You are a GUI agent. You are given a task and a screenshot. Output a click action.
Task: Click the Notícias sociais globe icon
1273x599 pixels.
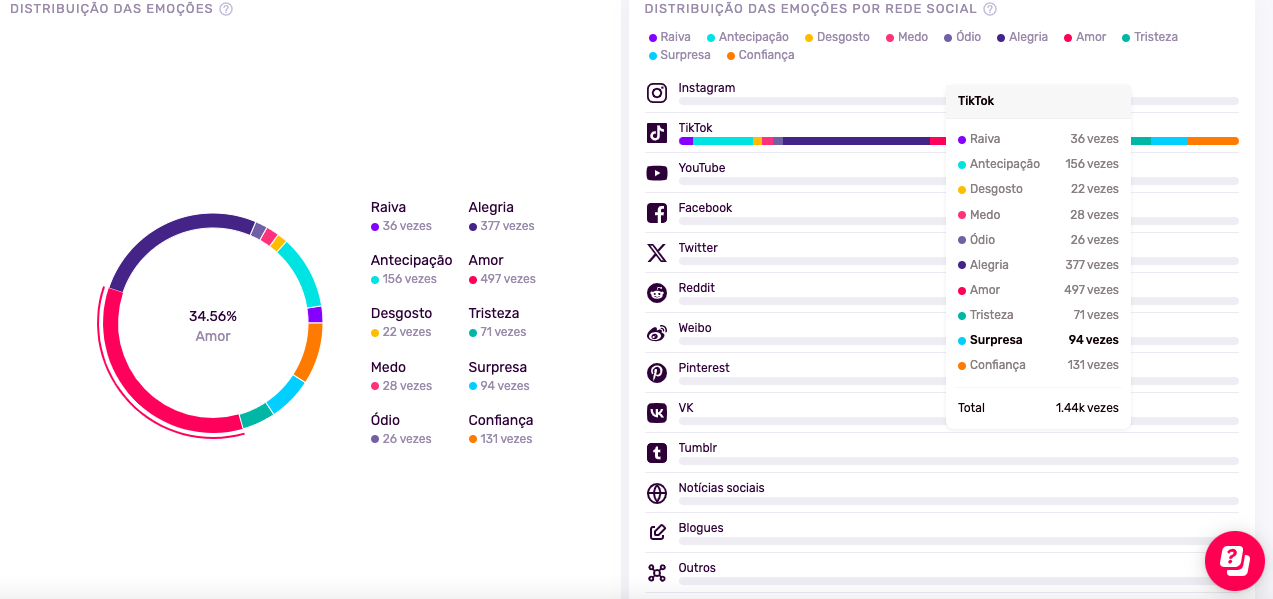click(657, 493)
